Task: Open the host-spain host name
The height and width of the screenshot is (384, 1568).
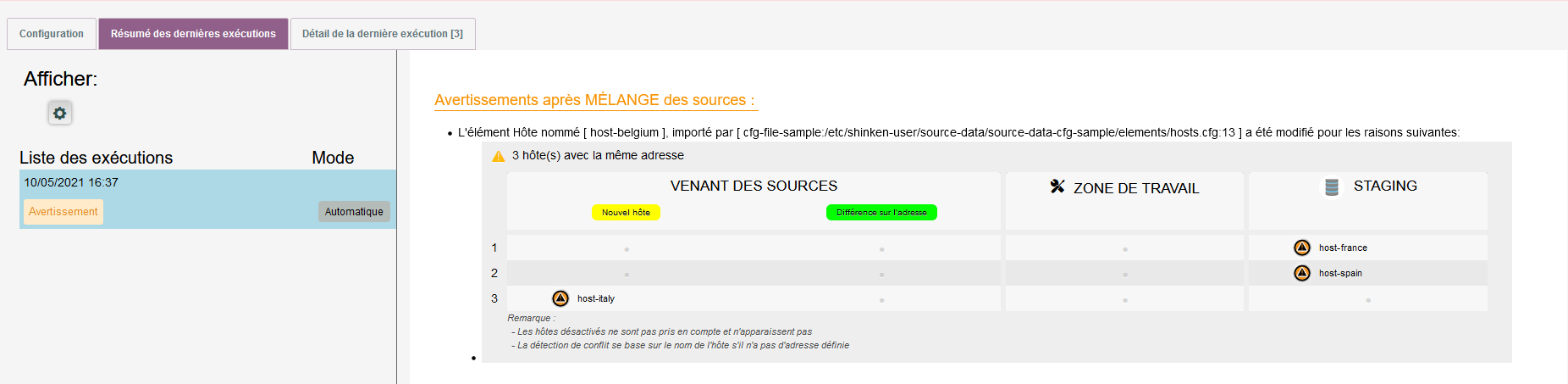Action: 1340,273
